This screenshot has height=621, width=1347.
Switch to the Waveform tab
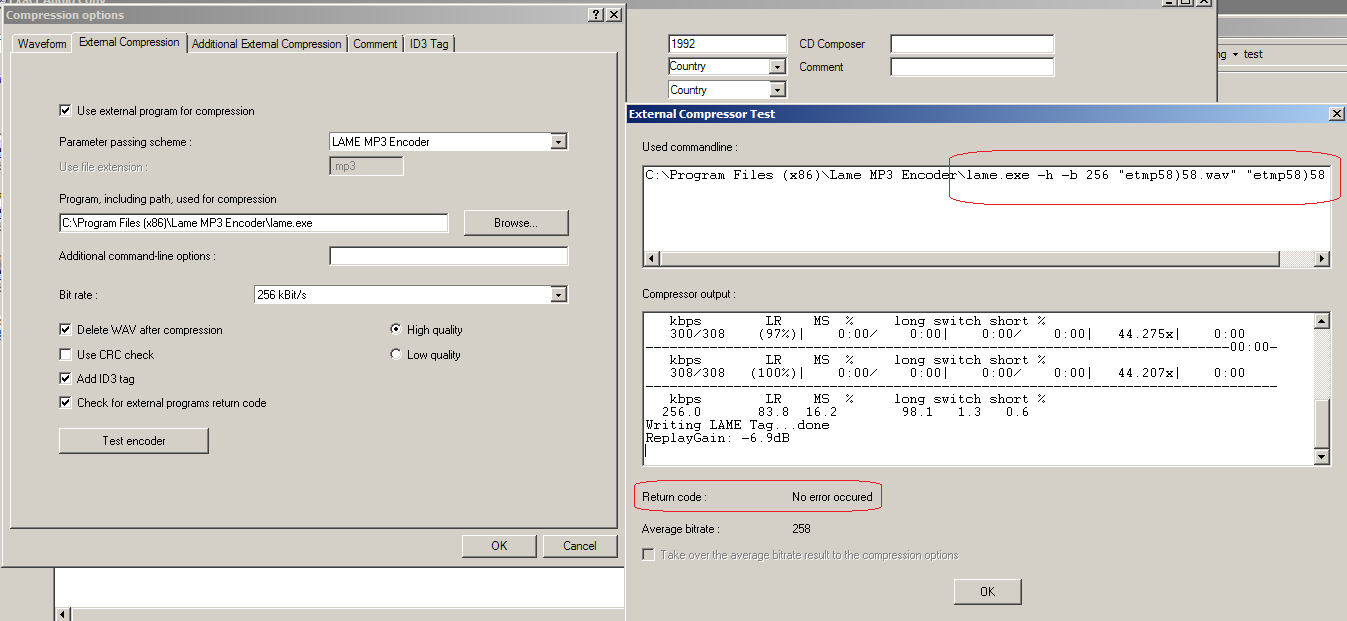(42, 44)
